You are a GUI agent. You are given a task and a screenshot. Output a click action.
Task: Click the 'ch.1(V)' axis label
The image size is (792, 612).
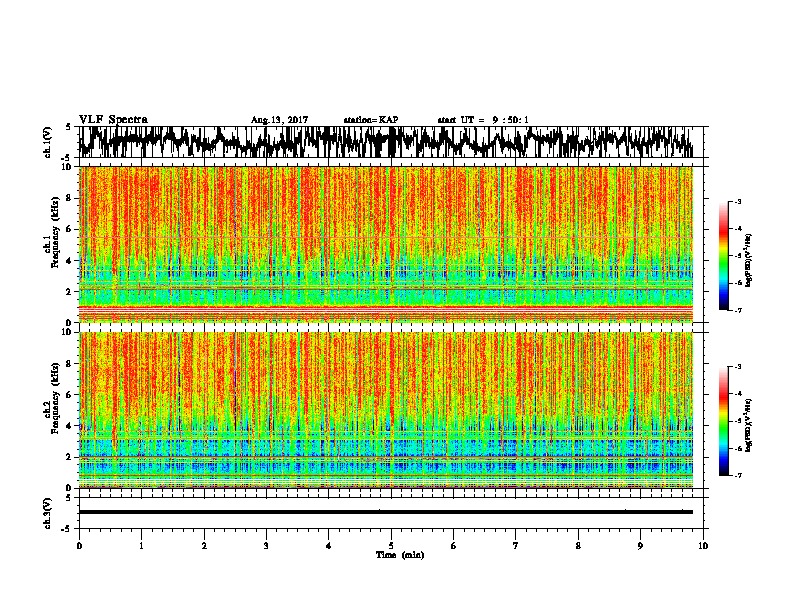(48, 142)
